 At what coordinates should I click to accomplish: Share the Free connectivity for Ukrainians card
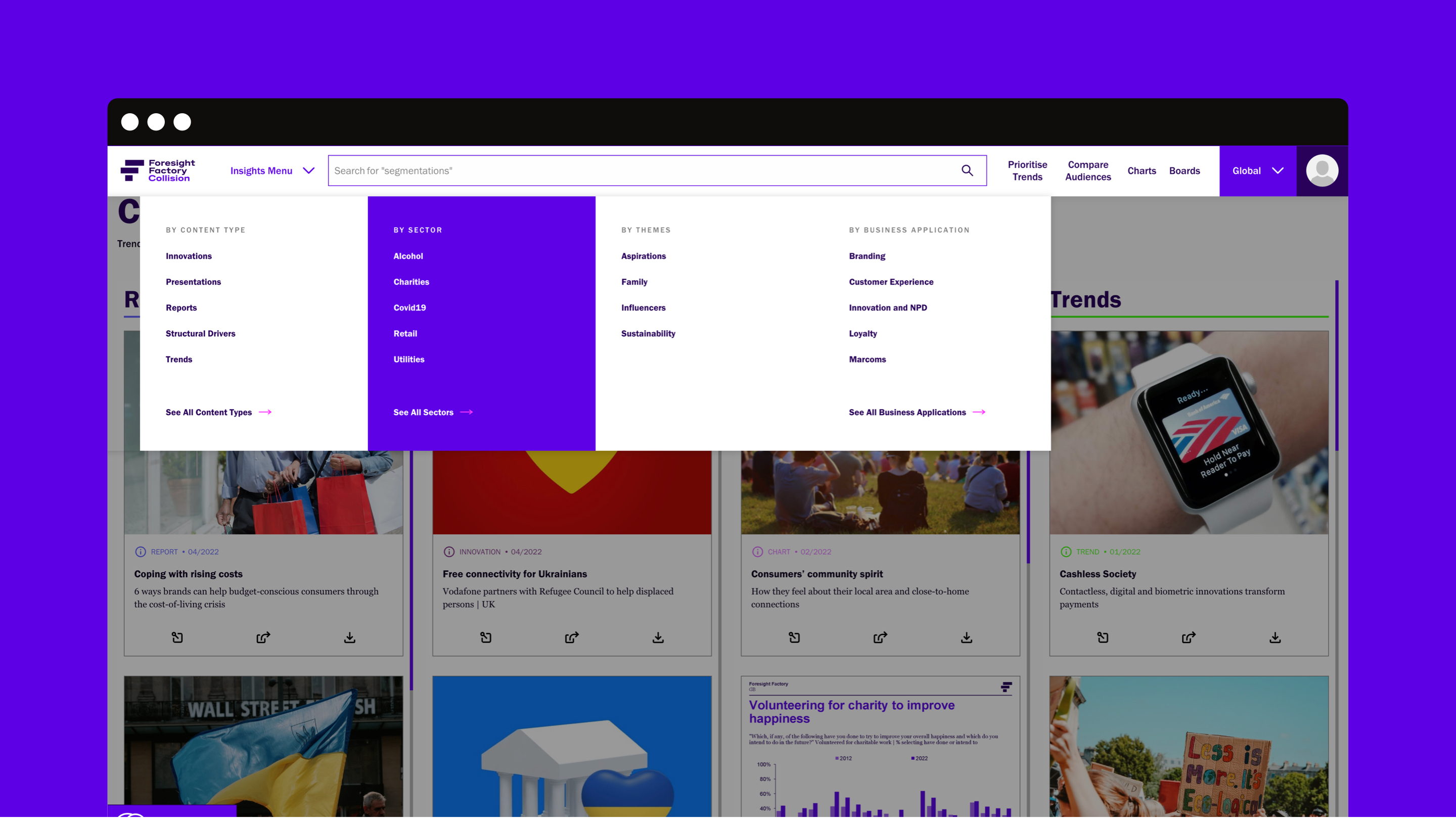click(x=571, y=638)
